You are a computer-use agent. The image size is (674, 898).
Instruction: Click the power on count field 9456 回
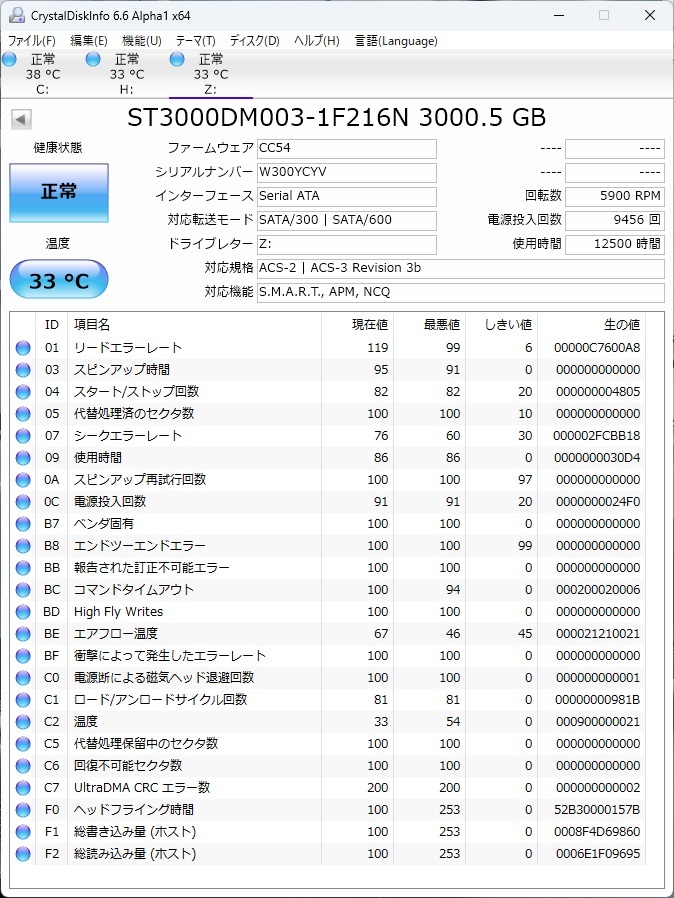[x=614, y=220]
